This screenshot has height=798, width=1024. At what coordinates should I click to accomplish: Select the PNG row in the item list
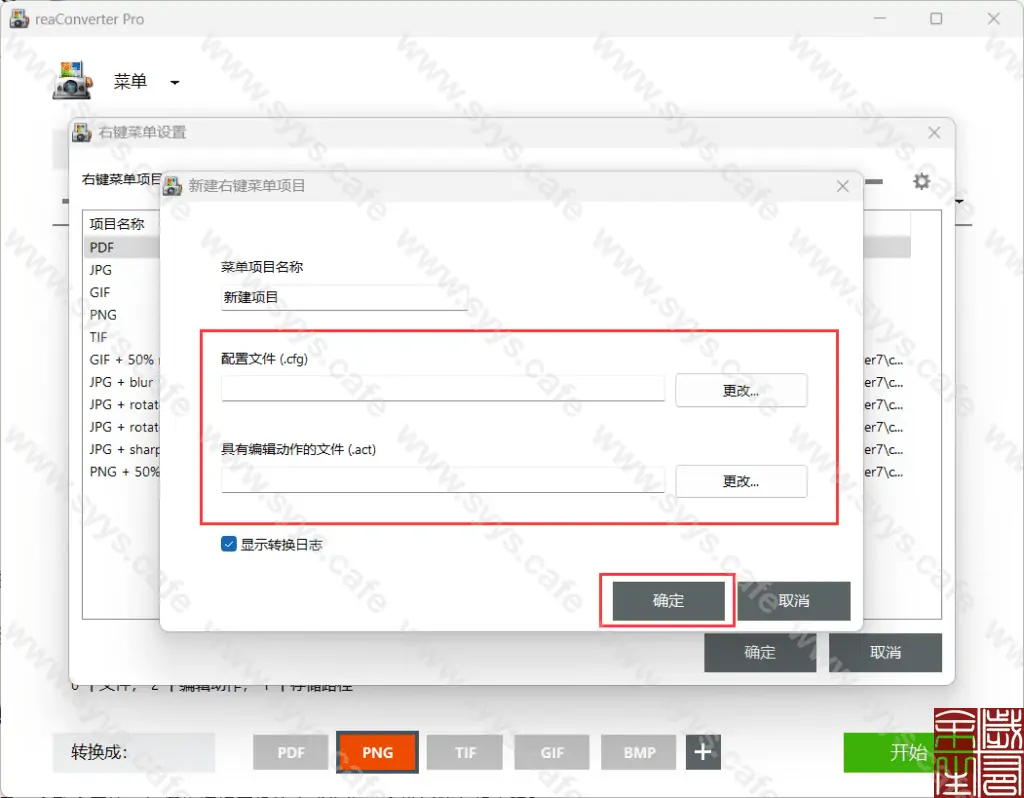[x=121, y=315]
